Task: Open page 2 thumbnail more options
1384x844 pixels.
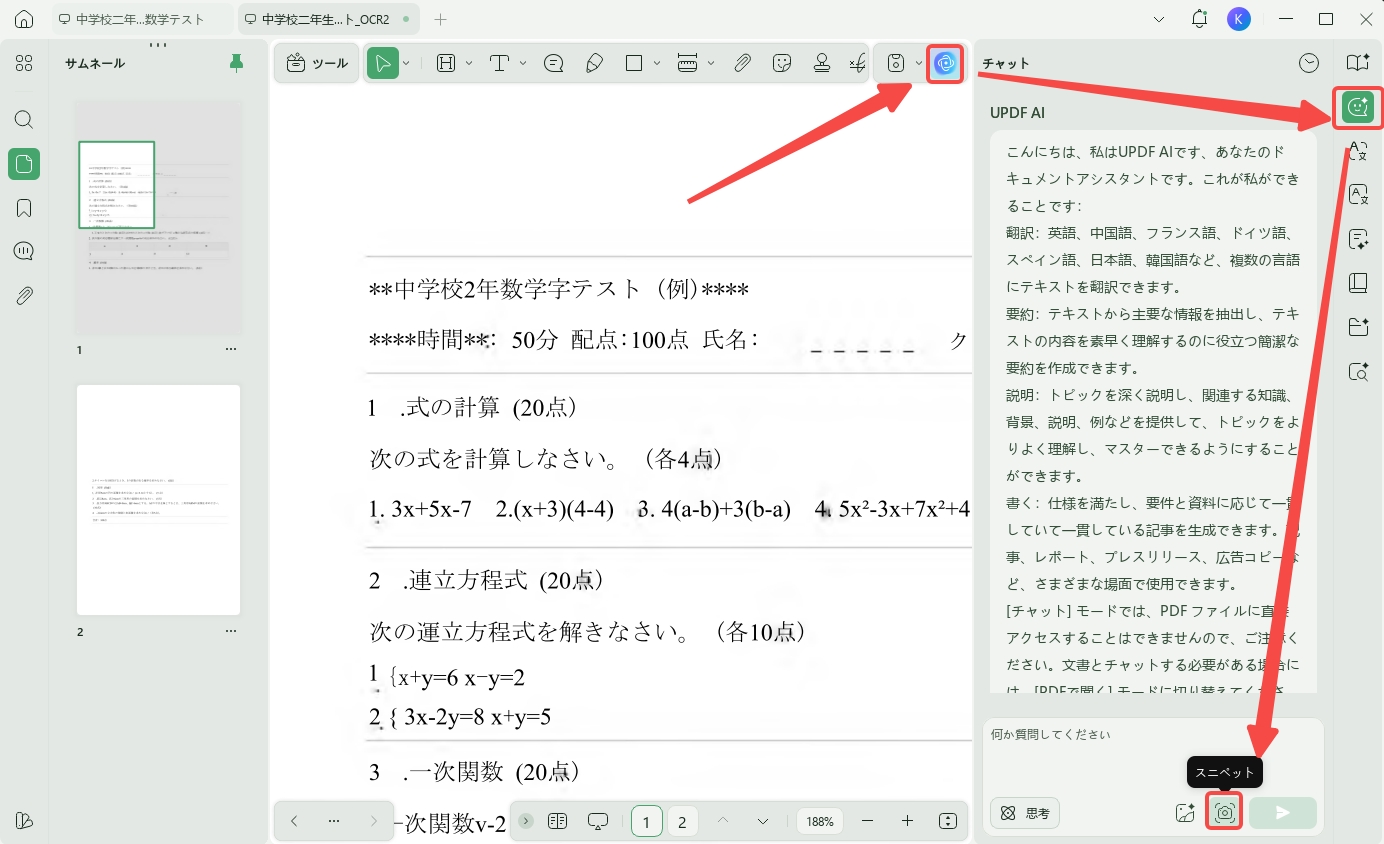Action: point(231,632)
